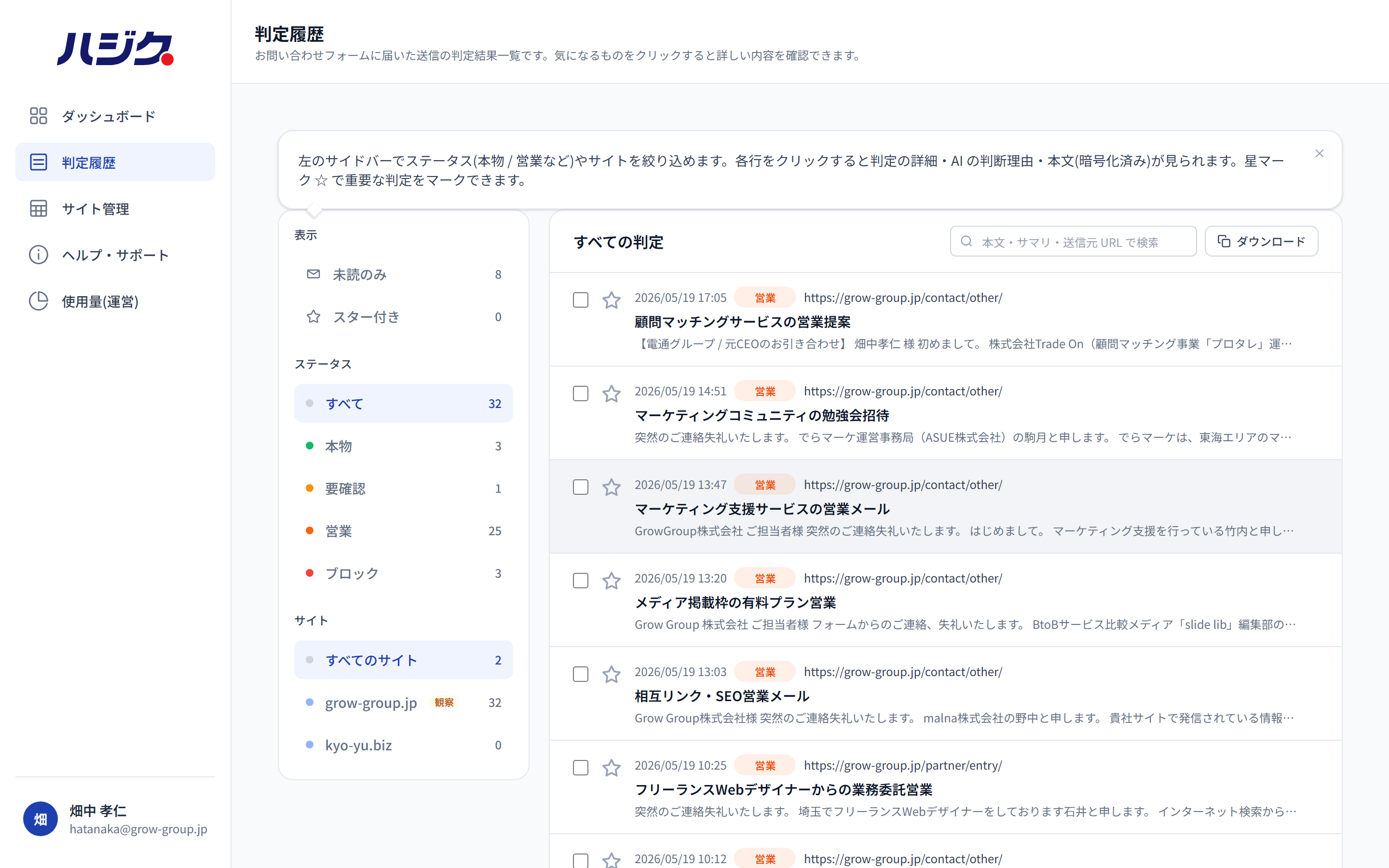Image resolution: width=1389 pixels, height=868 pixels.
Task: Filter by スター付き
Action: (404, 317)
